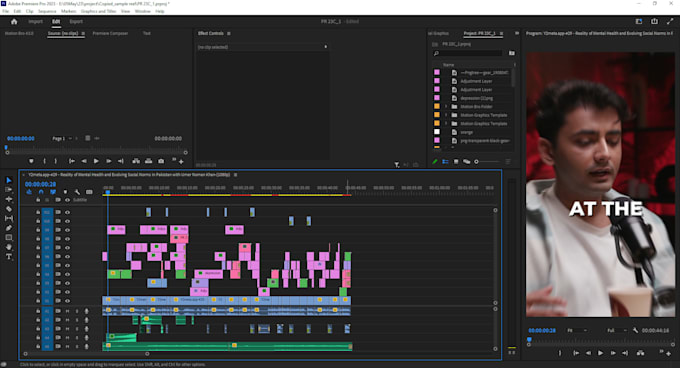Toggle nest-or-individual-clips insert mode in timeline
This screenshot has height=368, width=680.
pyautogui.click(x=29, y=192)
